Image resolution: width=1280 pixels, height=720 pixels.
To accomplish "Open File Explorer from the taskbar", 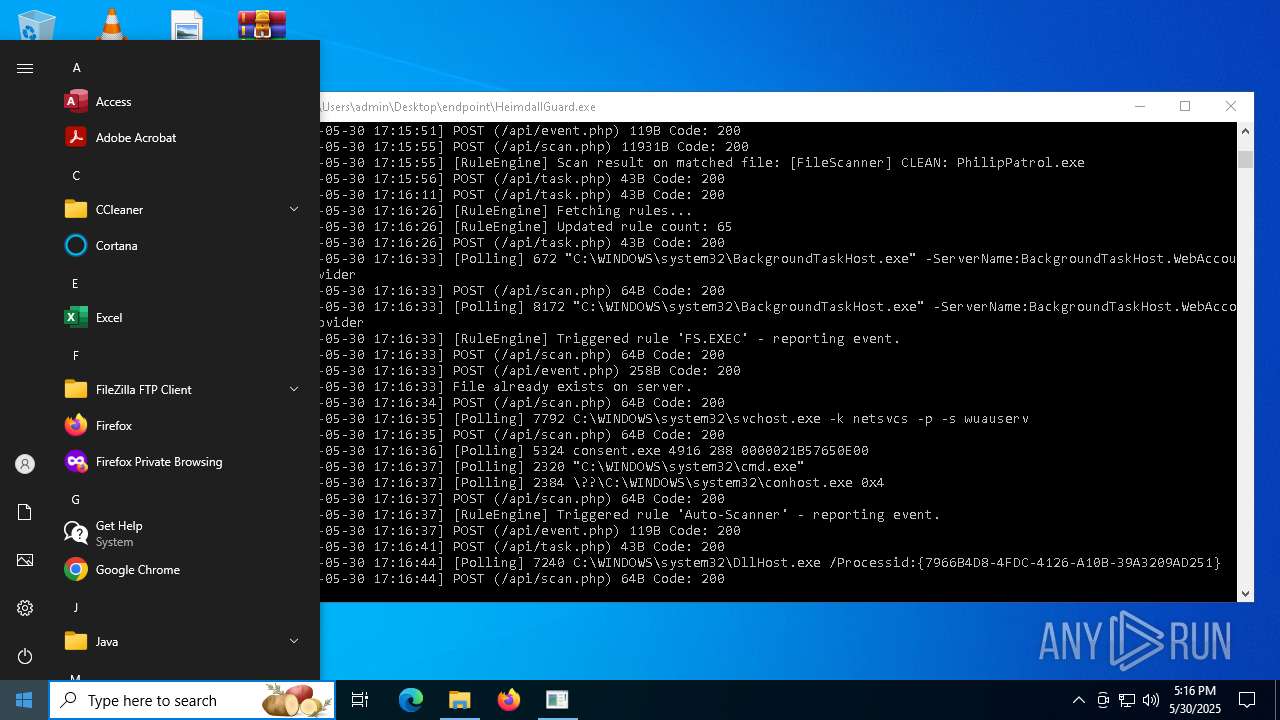I will pyautogui.click(x=459, y=700).
